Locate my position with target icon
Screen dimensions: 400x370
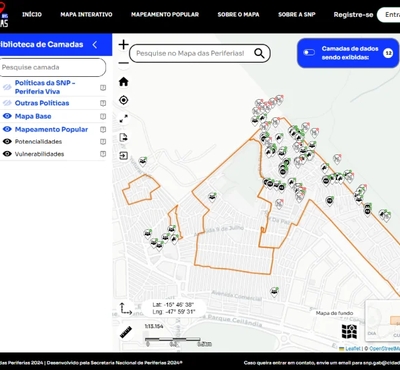tap(124, 100)
